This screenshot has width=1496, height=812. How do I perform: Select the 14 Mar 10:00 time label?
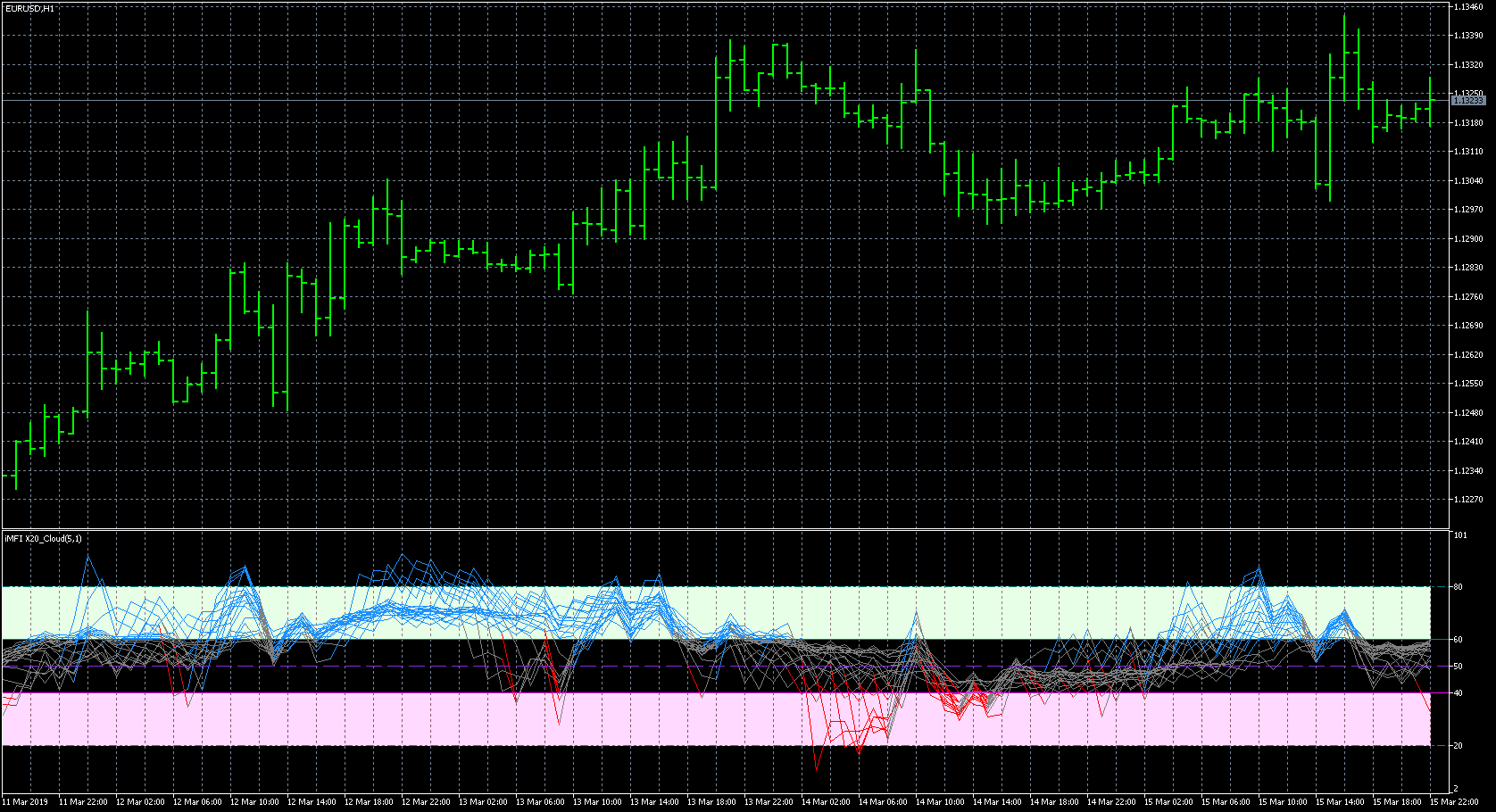pyautogui.click(x=943, y=802)
